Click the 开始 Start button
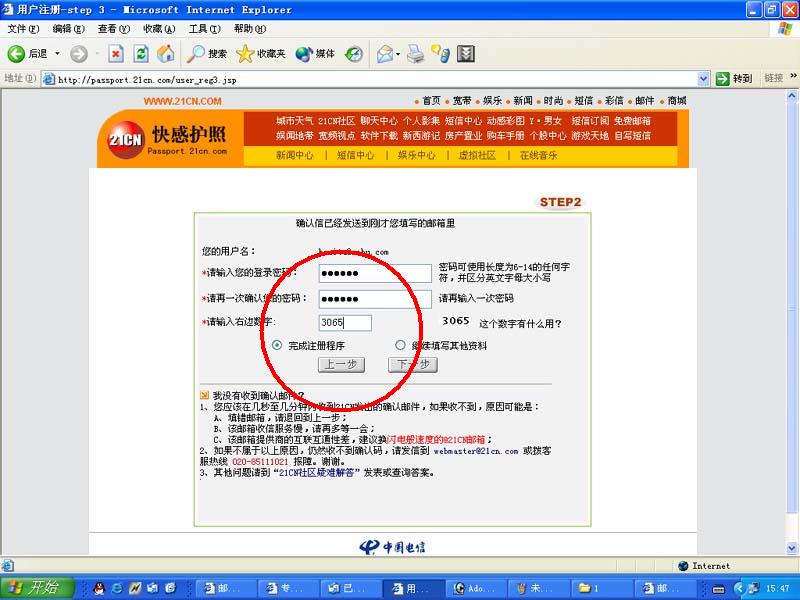 pos(38,588)
